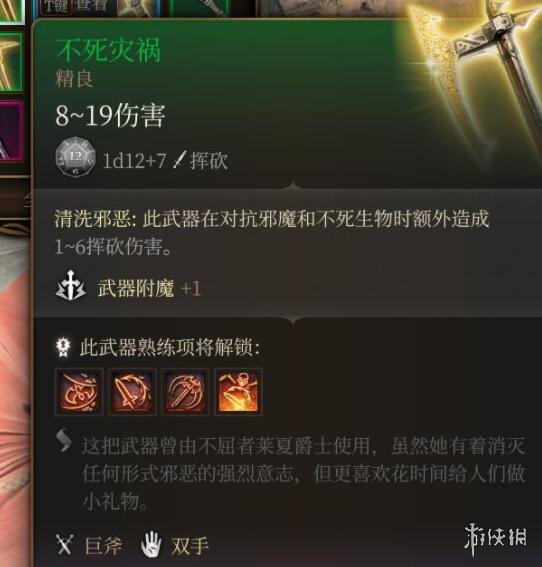This screenshot has height=567, width=542.
Task: Click the slash damage-type icon before 挥砍
Action: [179, 160]
